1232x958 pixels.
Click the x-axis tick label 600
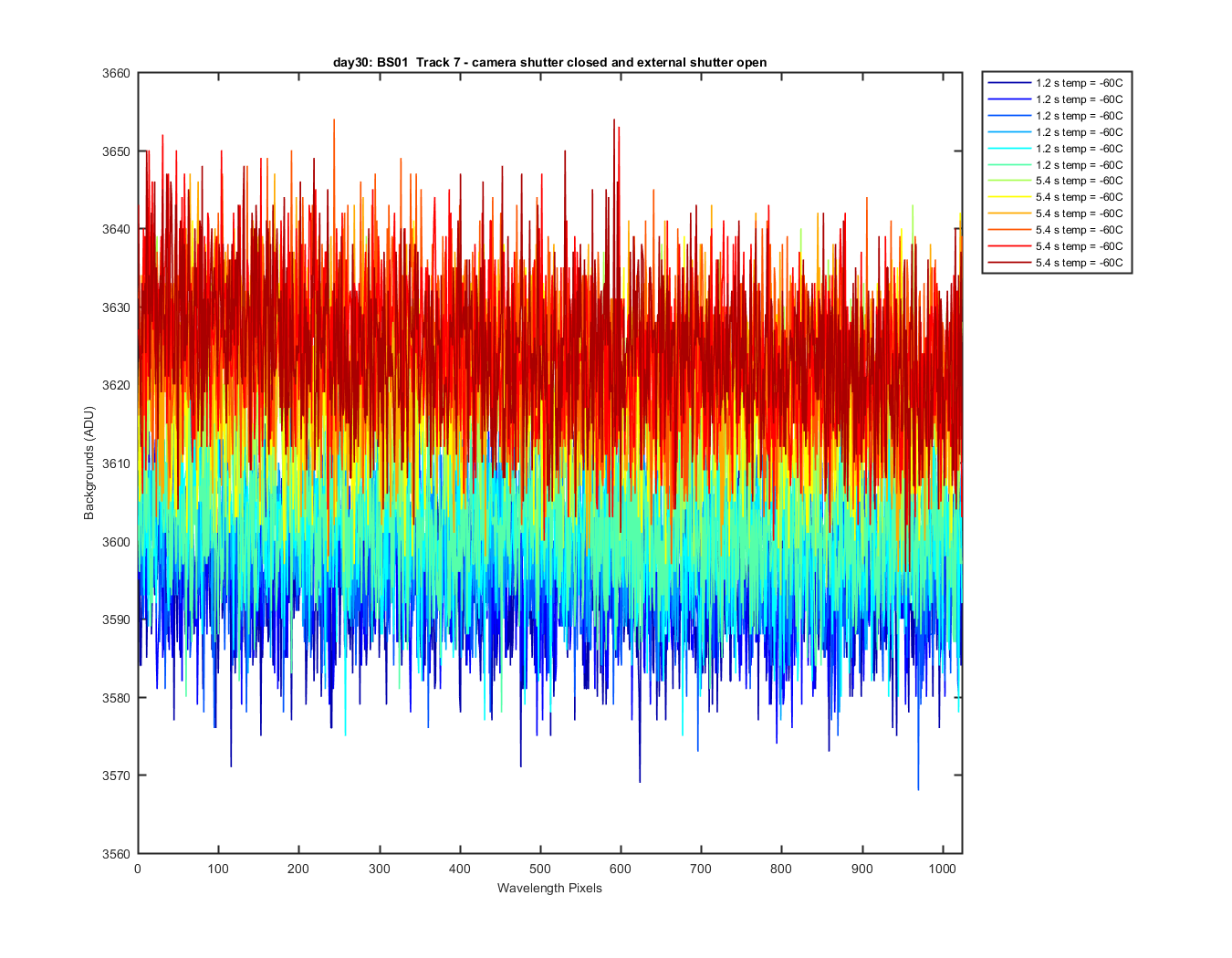click(x=621, y=869)
